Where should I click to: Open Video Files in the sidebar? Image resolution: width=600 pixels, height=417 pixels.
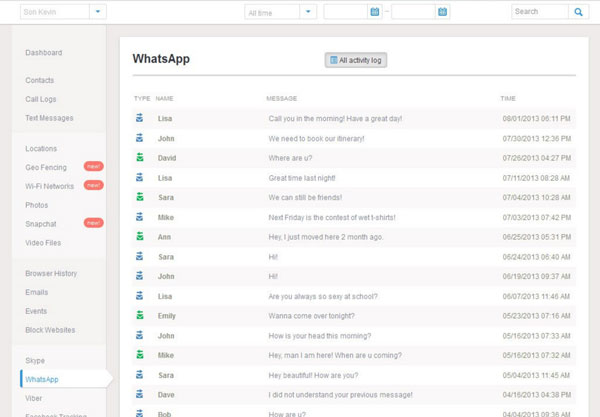coord(43,243)
